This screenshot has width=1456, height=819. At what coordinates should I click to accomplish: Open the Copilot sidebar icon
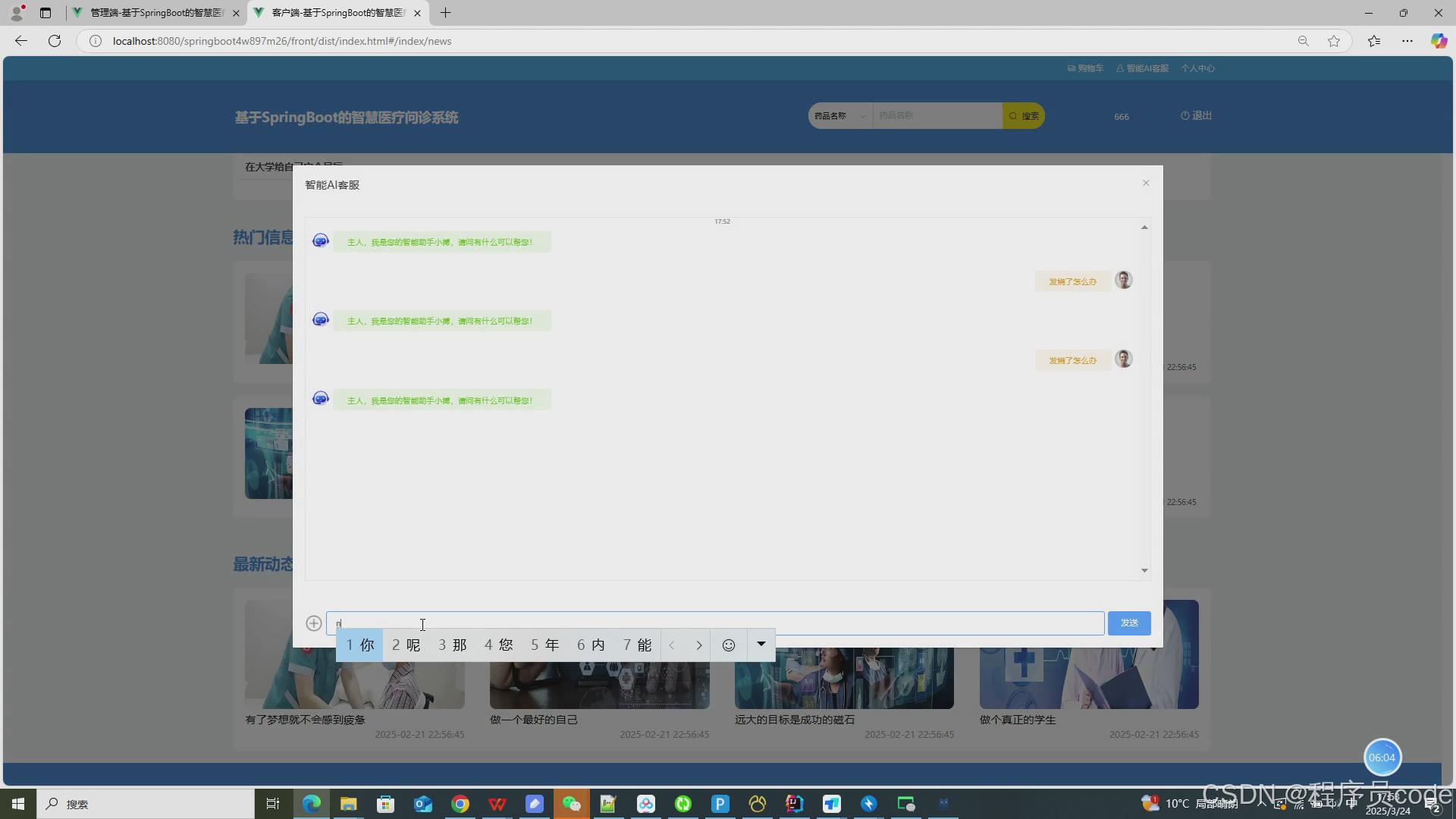pos(1438,41)
